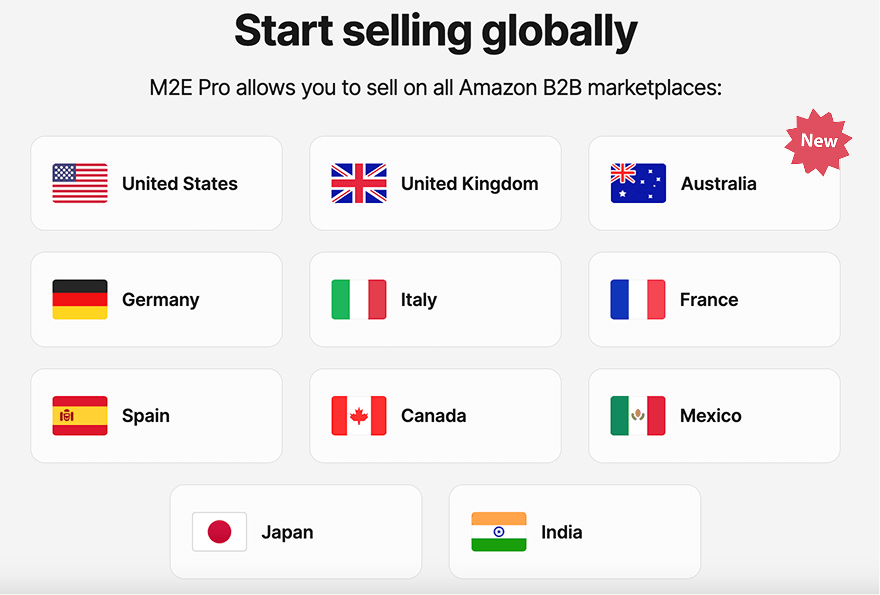The image size is (880, 595).
Task: Click the Australia flag icon
Action: (x=637, y=184)
